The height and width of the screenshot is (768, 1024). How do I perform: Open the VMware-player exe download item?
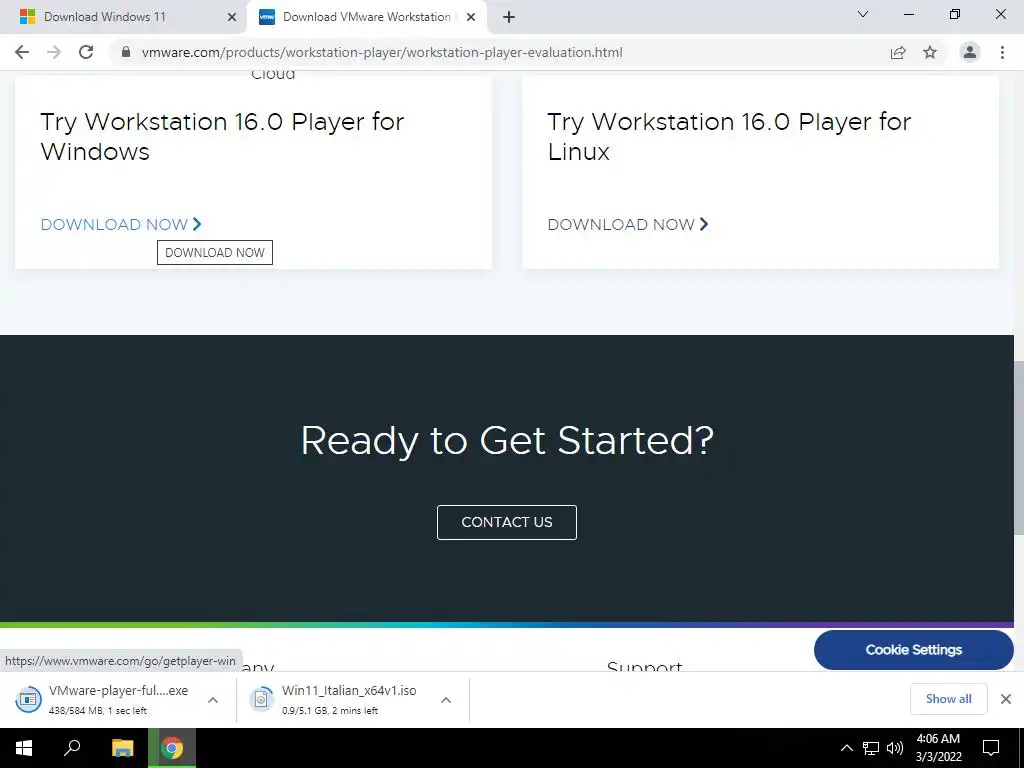click(104, 699)
